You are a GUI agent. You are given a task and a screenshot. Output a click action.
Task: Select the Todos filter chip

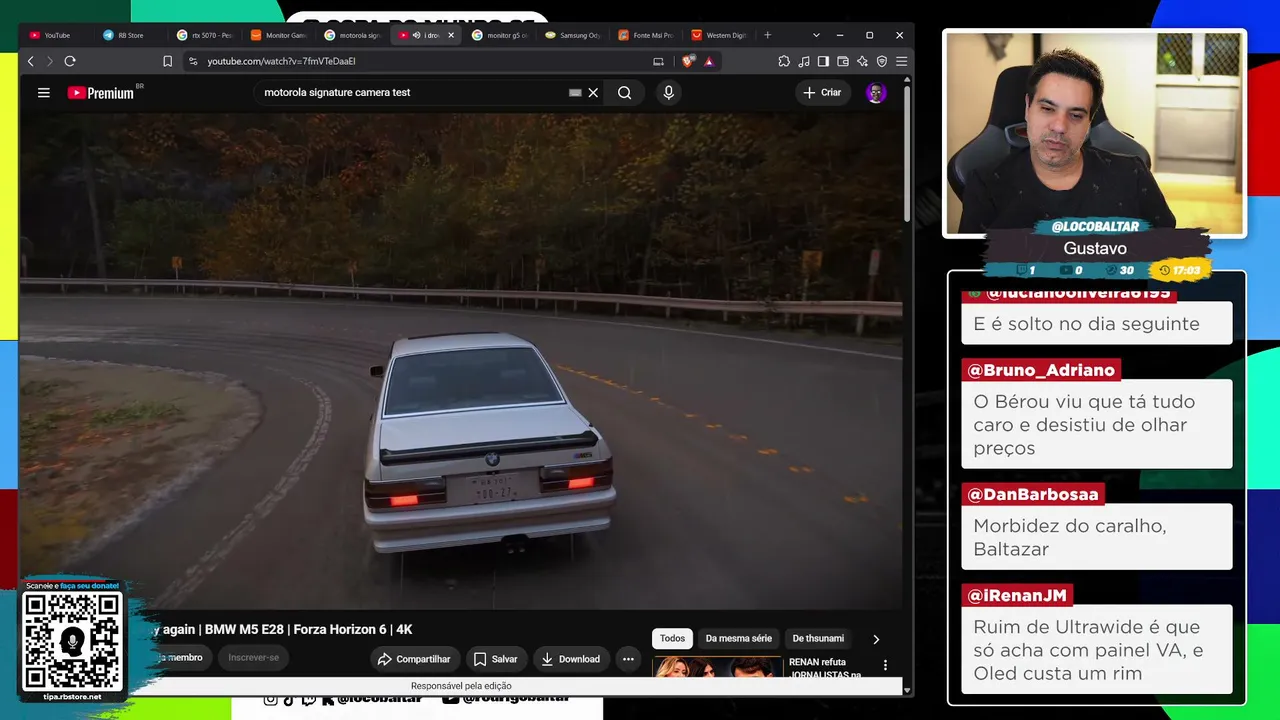[x=673, y=638]
